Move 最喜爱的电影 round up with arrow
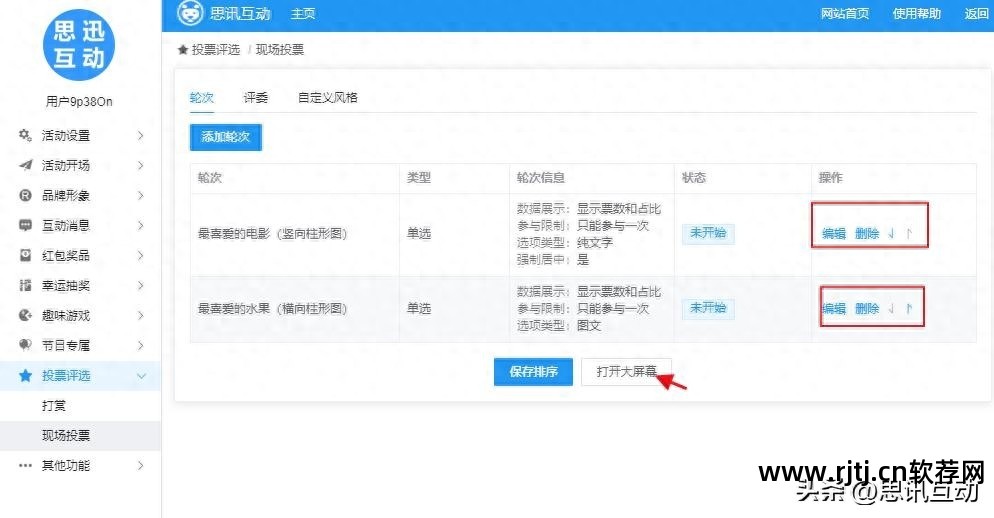994x518 pixels. [x=908, y=233]
